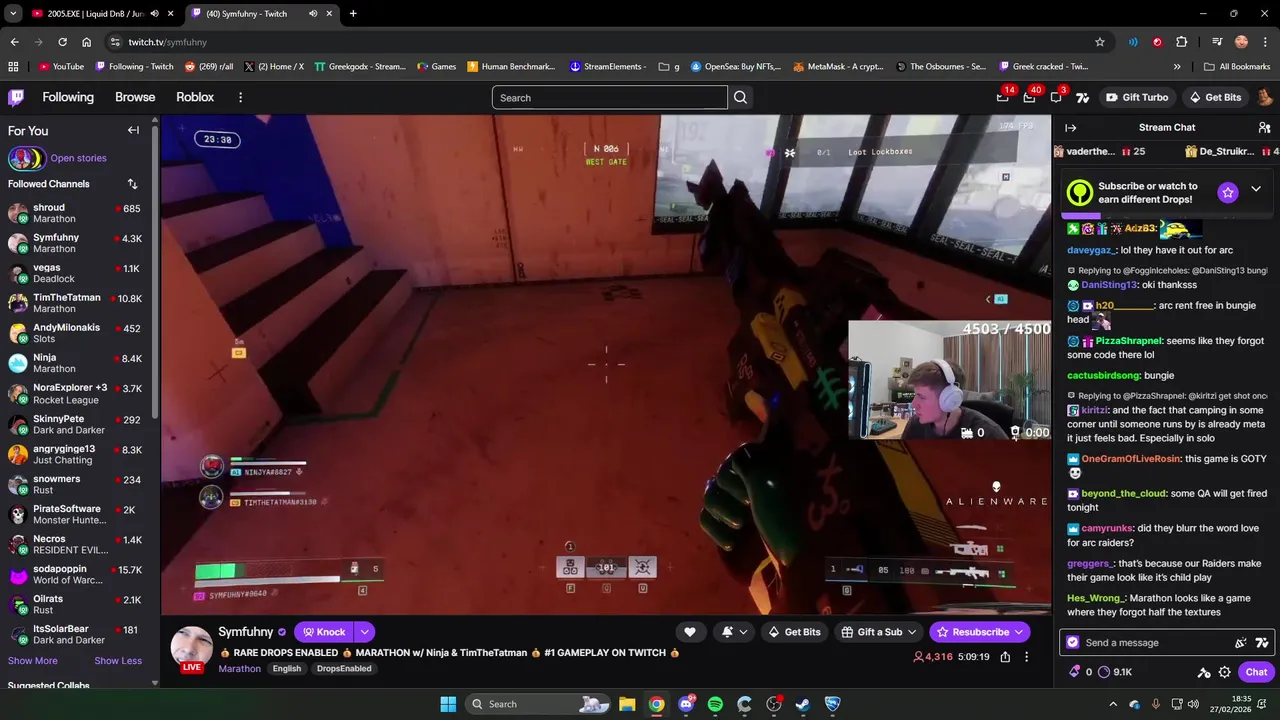Image resolution: width=1280 pixels, height=720 pixels.
Task: Open Steam from the taskbar
Action: click(x=803, y=704)
